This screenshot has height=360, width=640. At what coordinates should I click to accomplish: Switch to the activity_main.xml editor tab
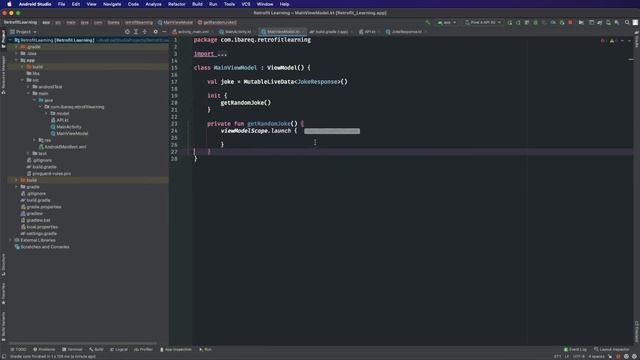[x=191, y=32]
